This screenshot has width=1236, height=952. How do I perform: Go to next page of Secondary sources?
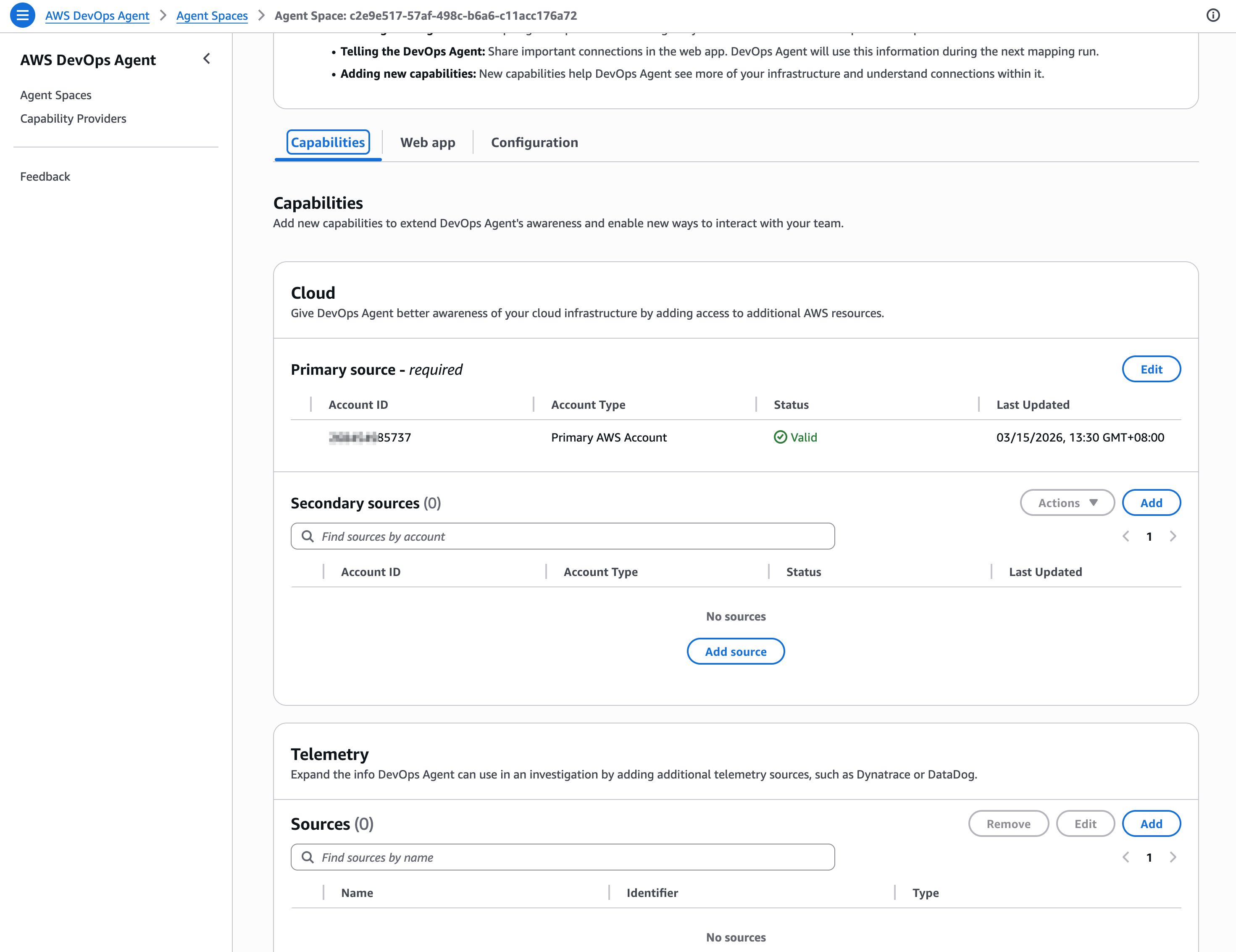1173,536
